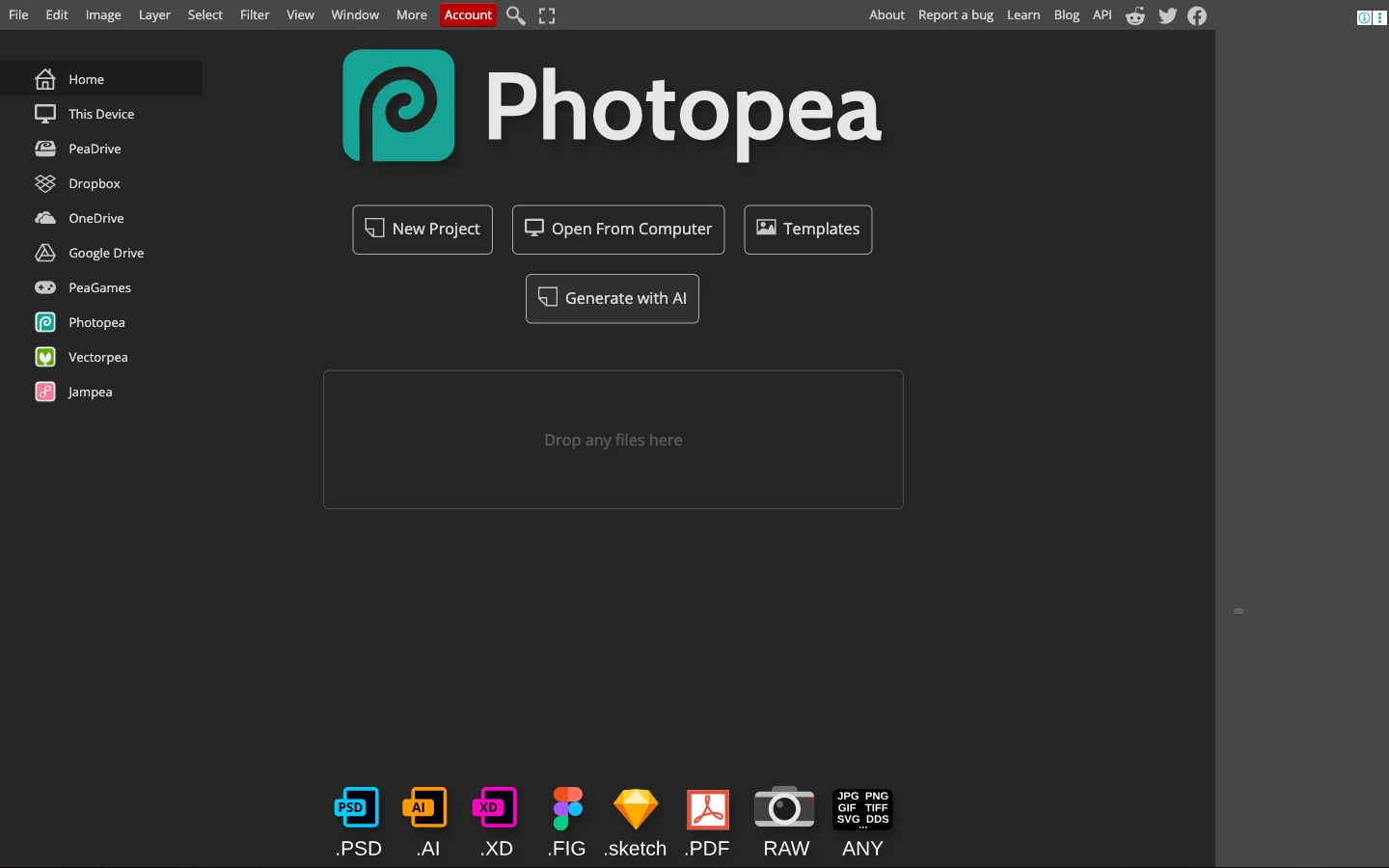Open the search magnifier icon
The image size is (1389, 868).
pyautogui.click(x=516, y=15)
